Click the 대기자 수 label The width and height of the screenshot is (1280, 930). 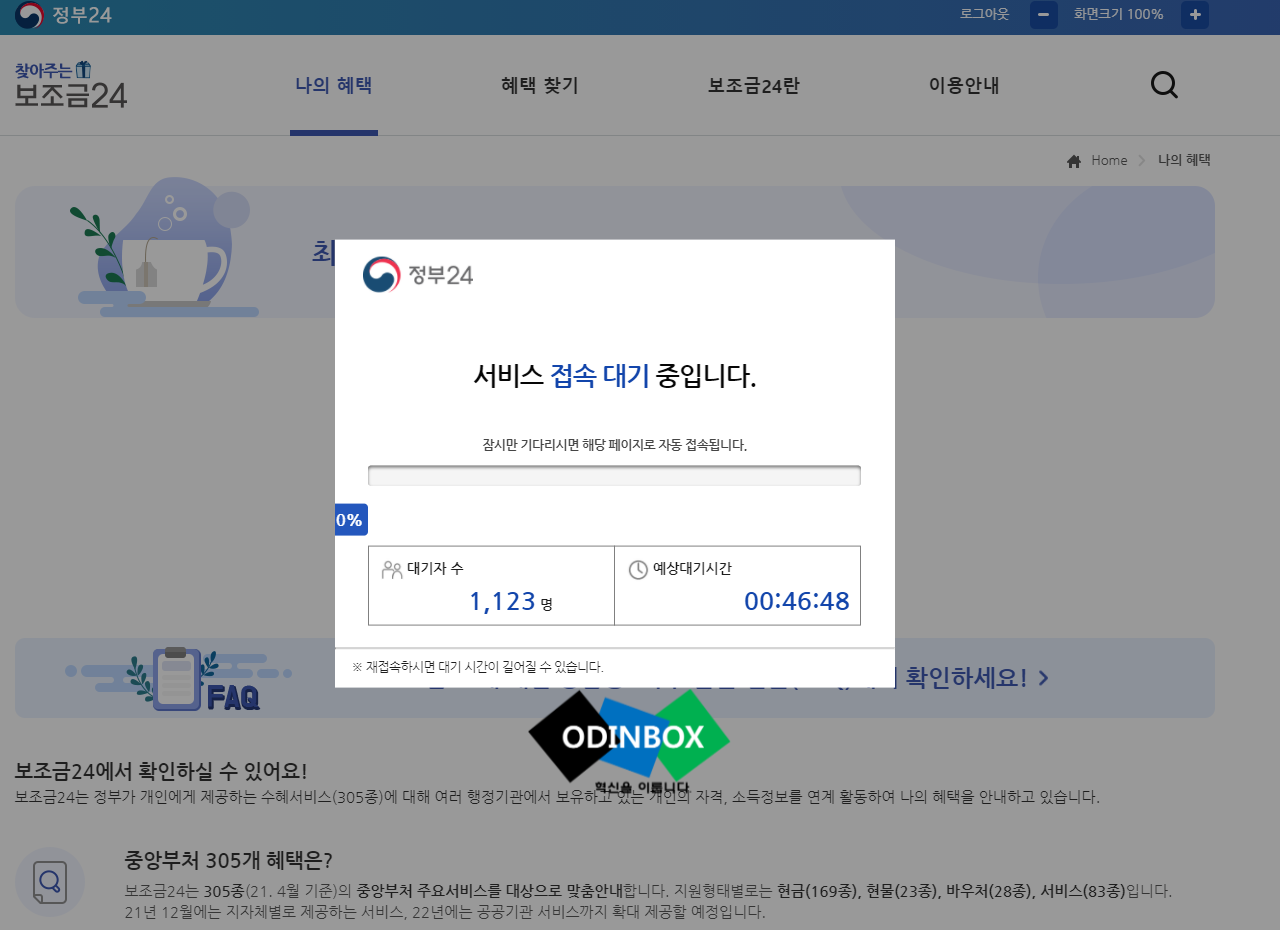pyautogui.click(x=435, y=569)
